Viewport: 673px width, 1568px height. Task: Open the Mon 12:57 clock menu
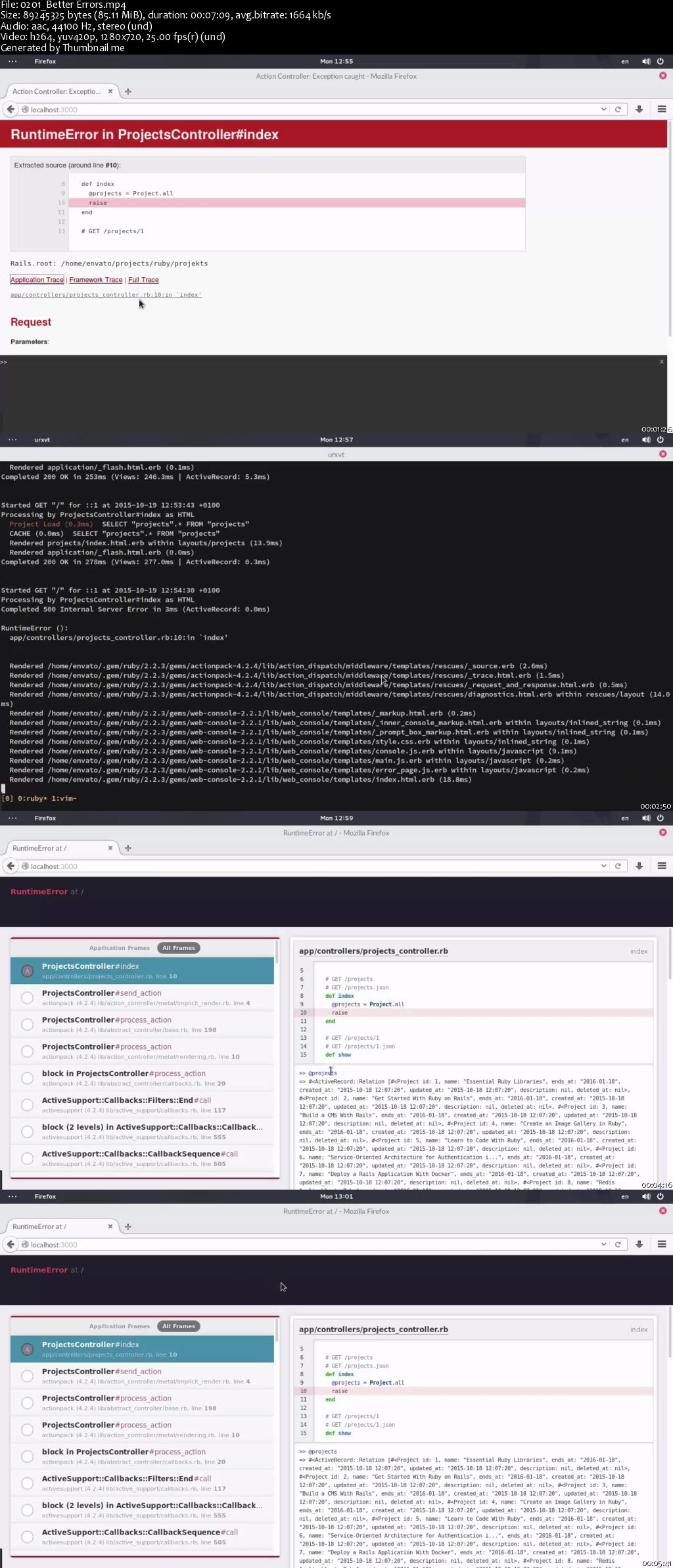(336, 439)
